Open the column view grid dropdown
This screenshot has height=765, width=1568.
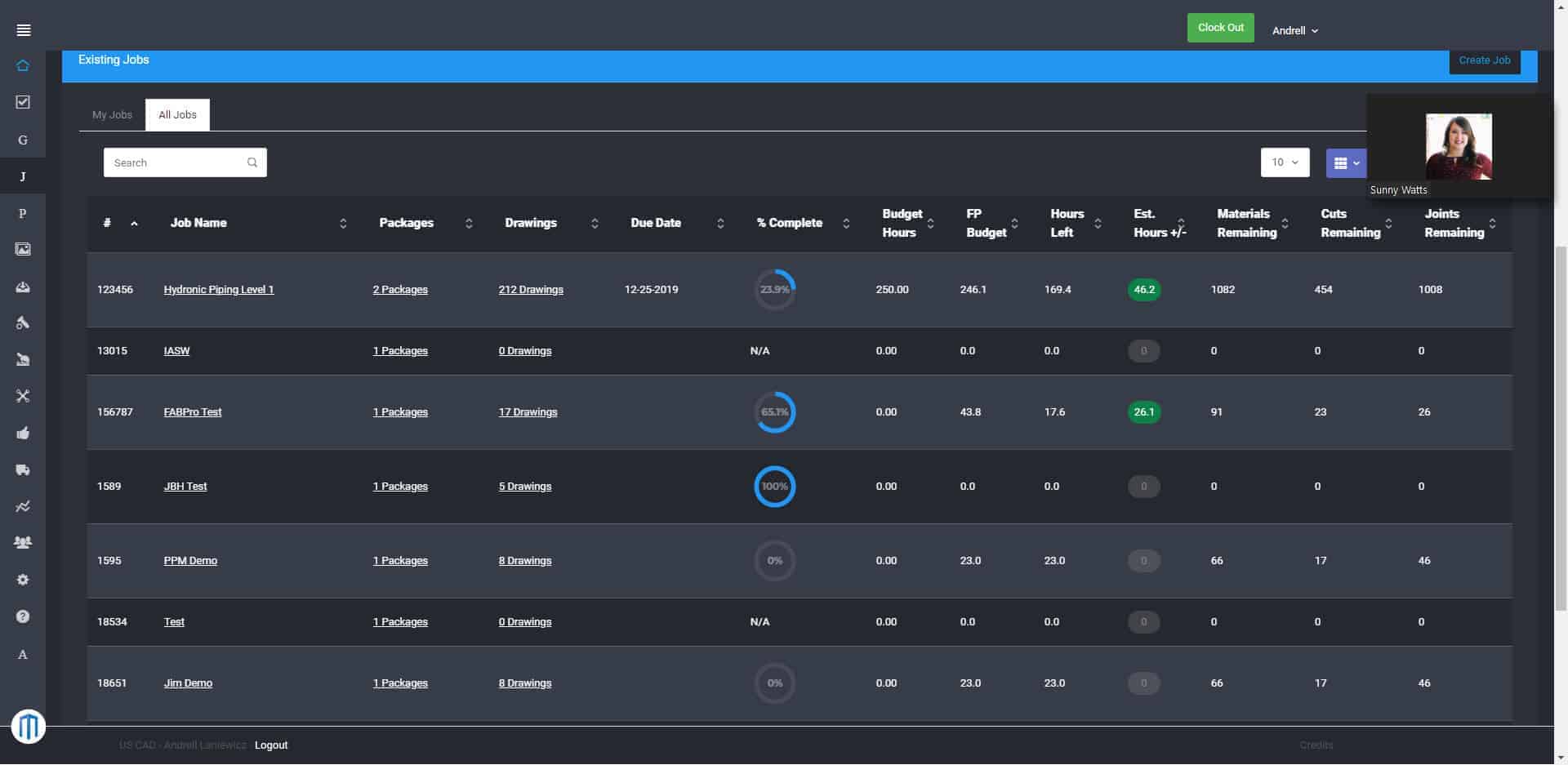tap(1346, 162)
